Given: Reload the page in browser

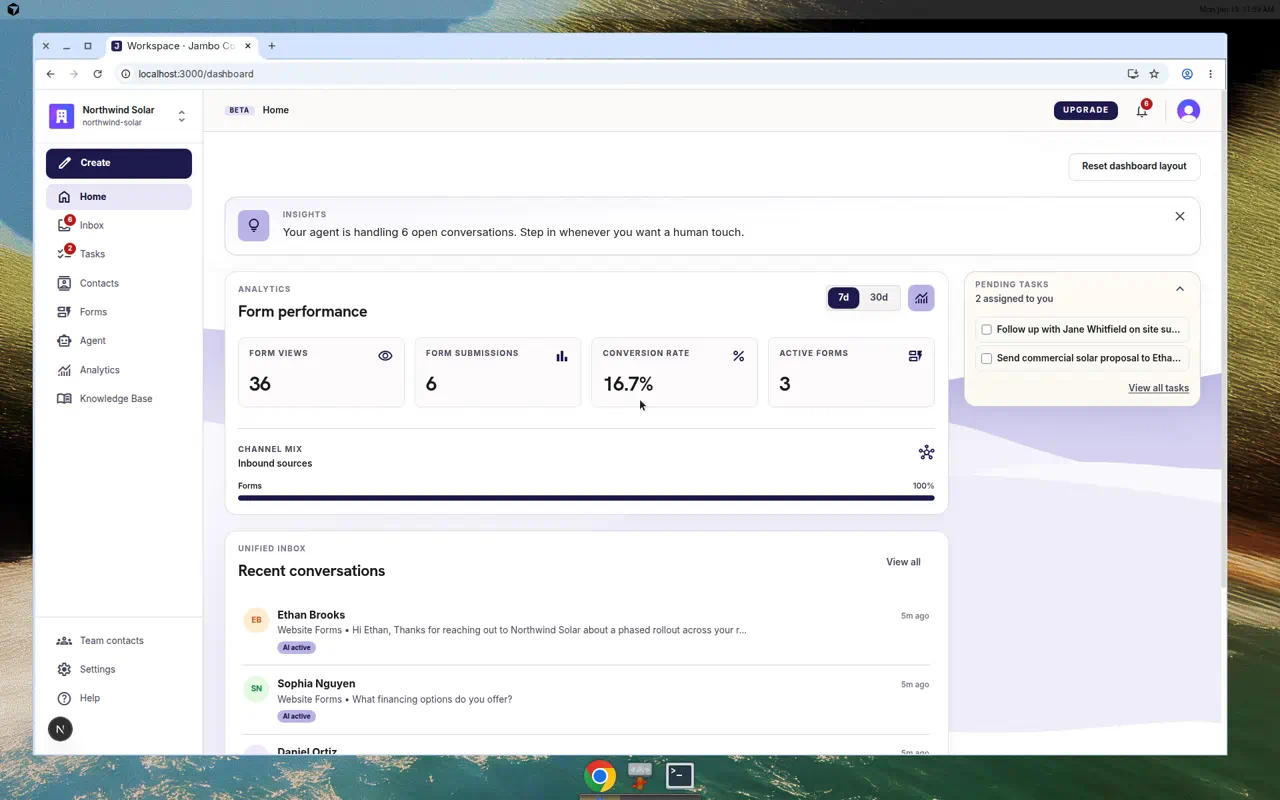Looking at the screenshot, I should click(97, 74).
